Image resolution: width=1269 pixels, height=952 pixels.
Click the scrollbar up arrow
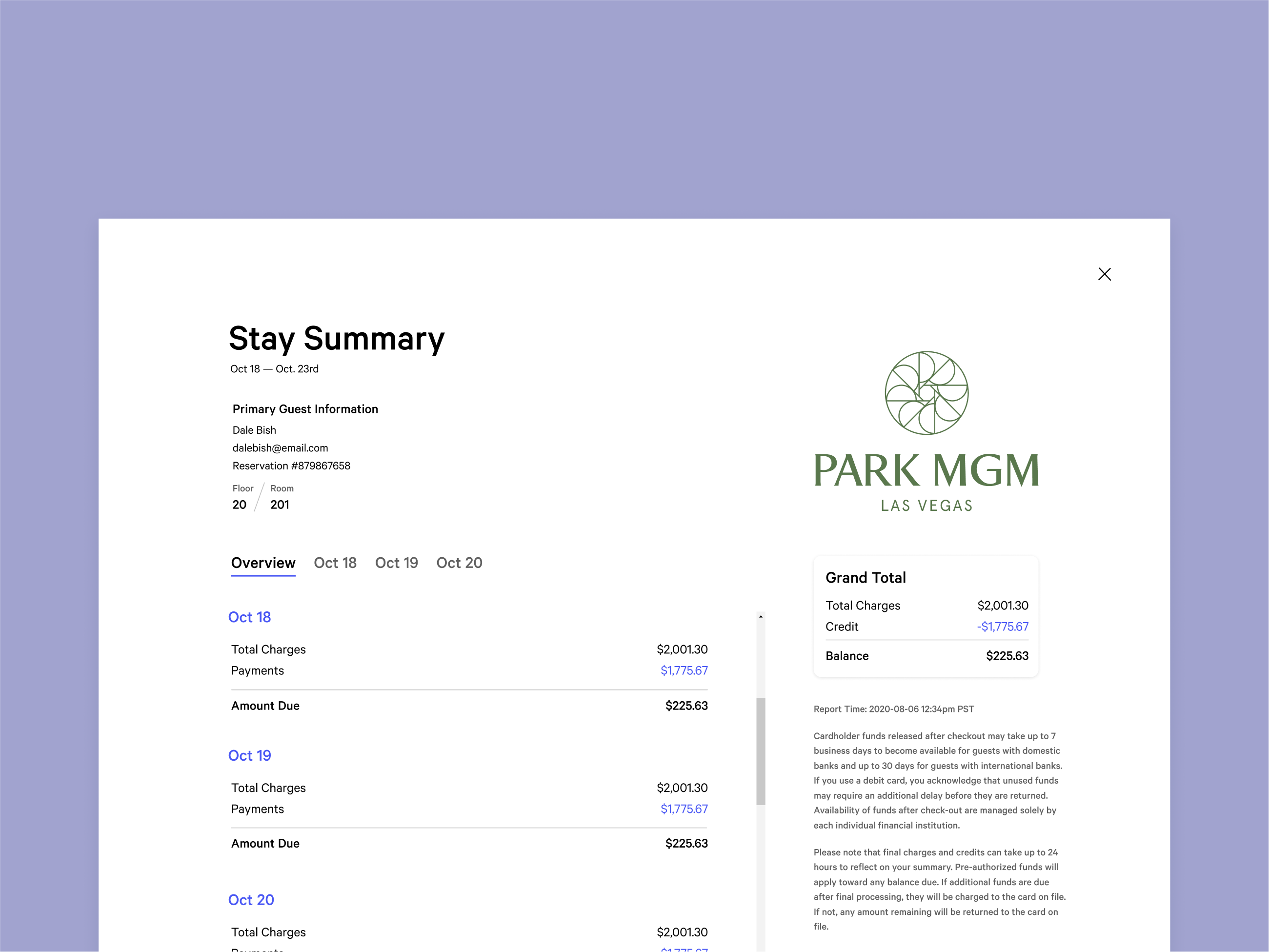(761, 617)
